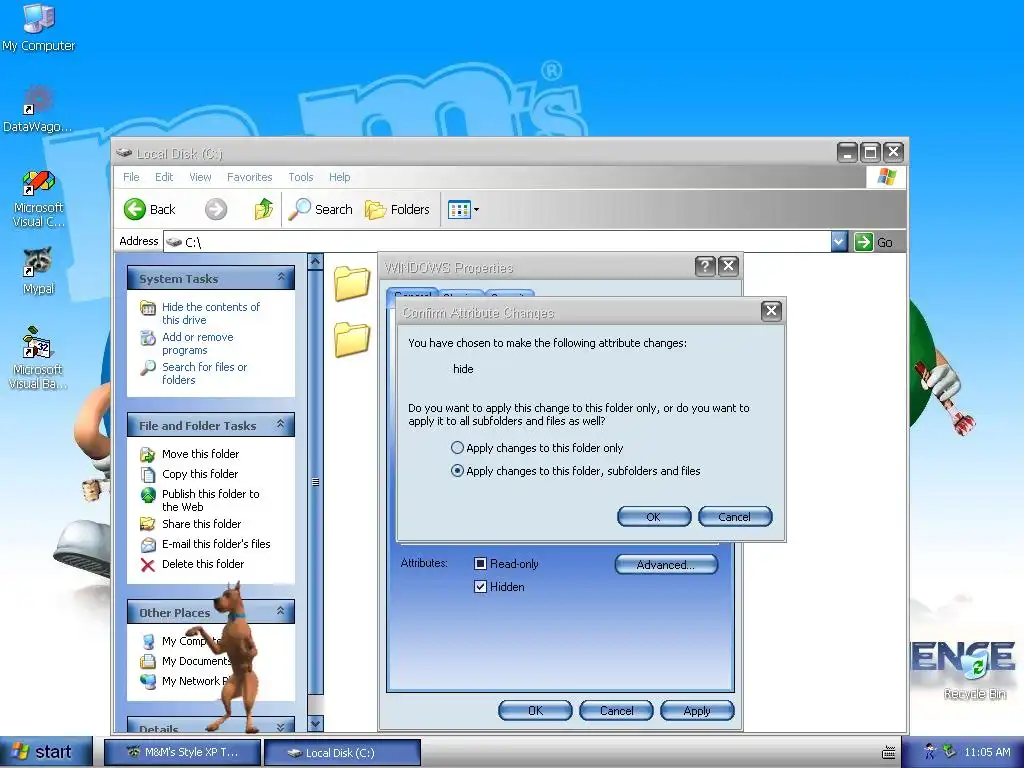Open the Favorites menu
The image size is (1024, 768).
click(x=249, y=177)
